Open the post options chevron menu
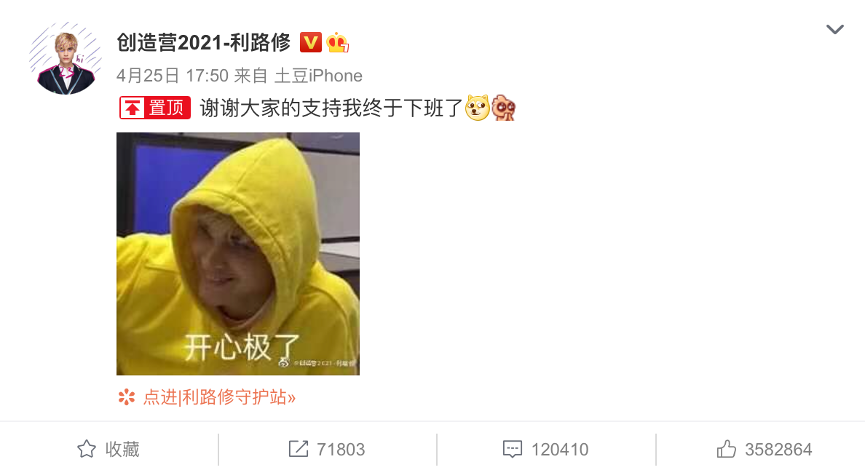This screenshot has width=866, height=470. 835,29
